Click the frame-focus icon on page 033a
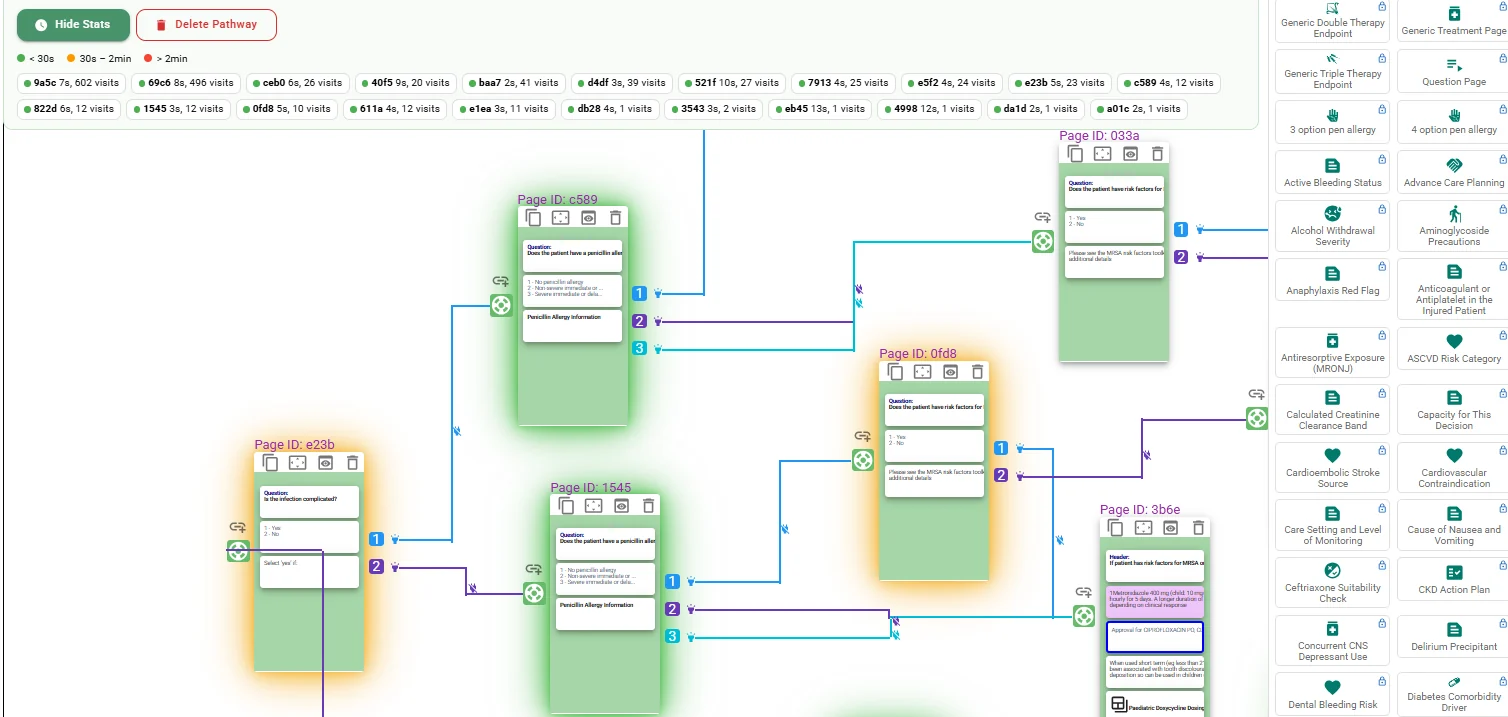1508x717 pixels. pos(1103,153)
